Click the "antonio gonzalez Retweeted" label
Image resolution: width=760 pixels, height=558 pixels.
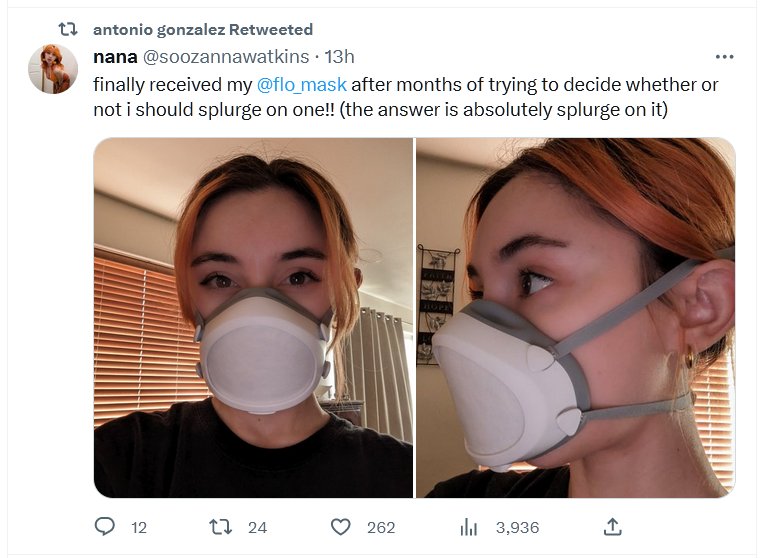tap(203, 30)
